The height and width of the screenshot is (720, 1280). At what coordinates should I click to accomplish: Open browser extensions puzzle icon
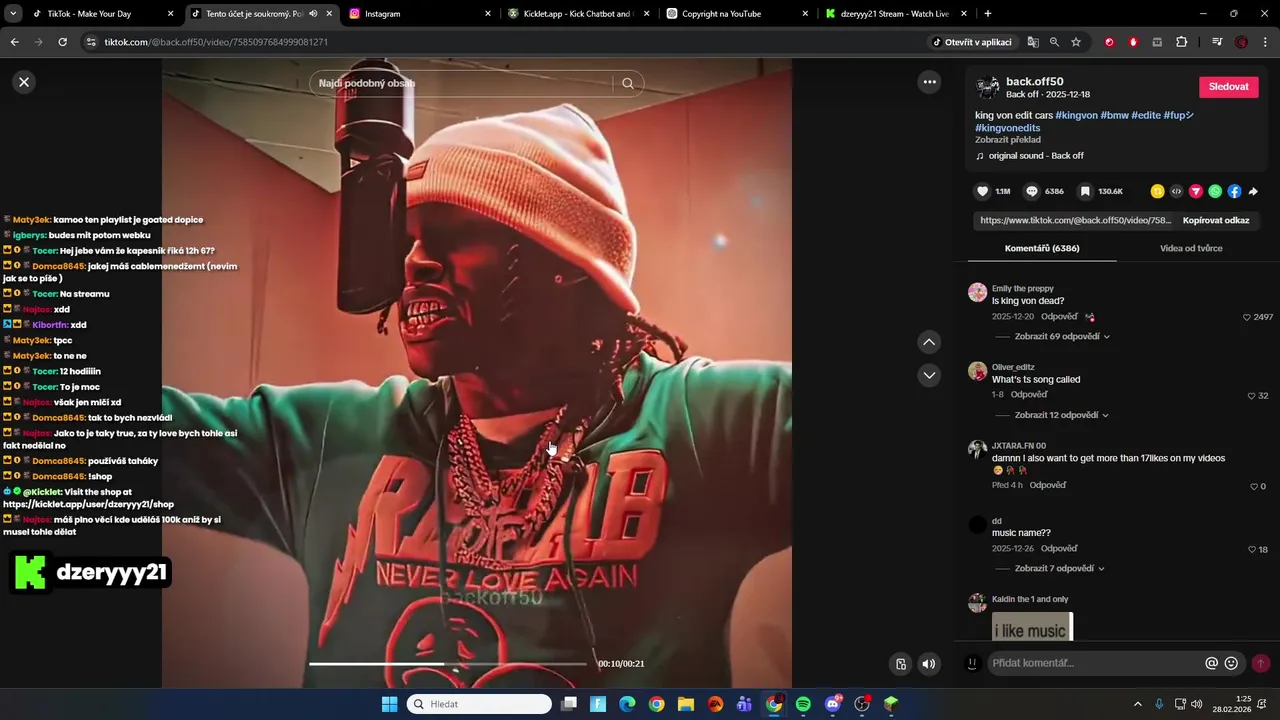pyautogui.click(x=1182, y=42)
